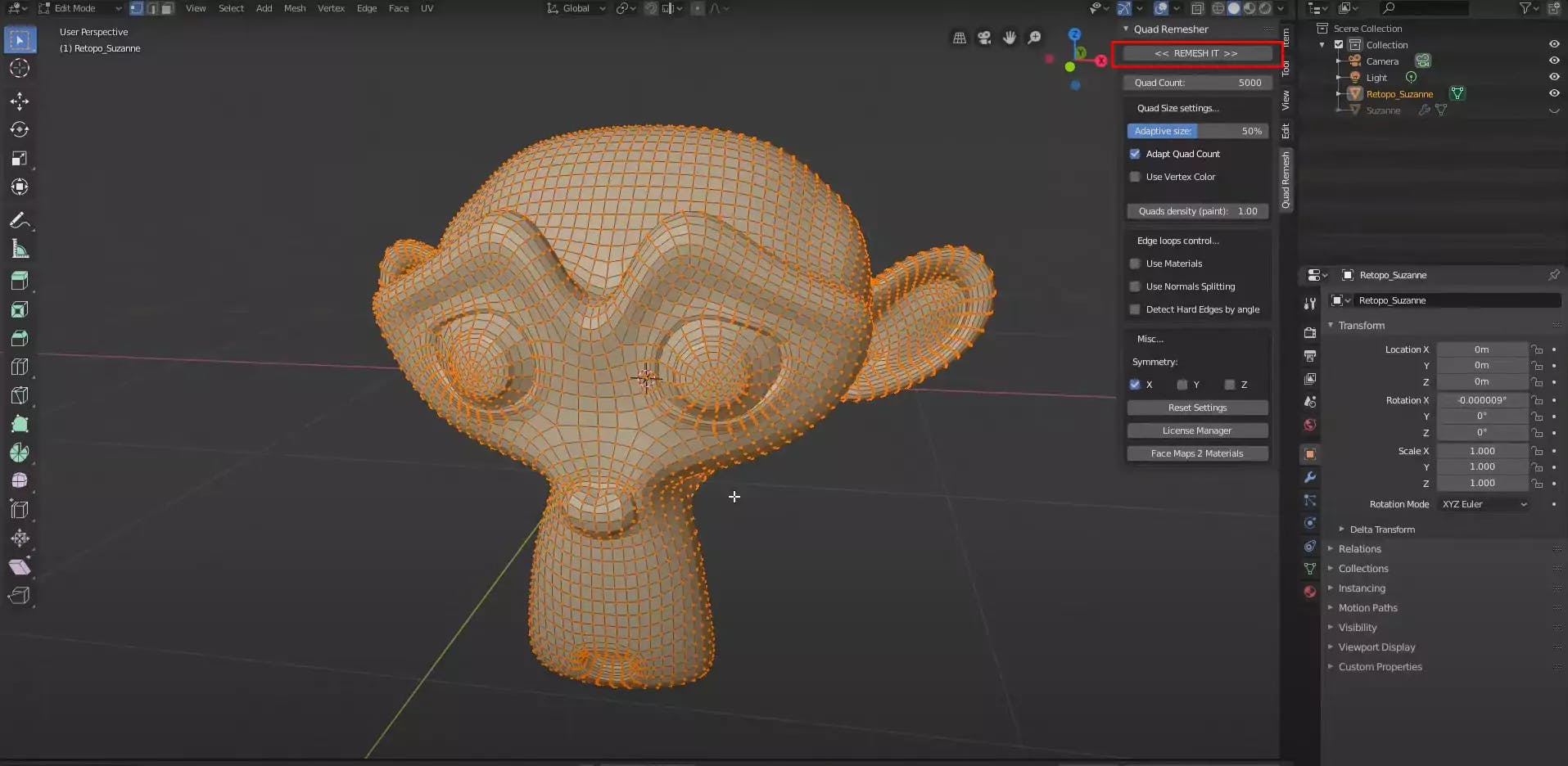Select the Annotate pencil tool
1568x766 pixels.
[x=20, y=220]
